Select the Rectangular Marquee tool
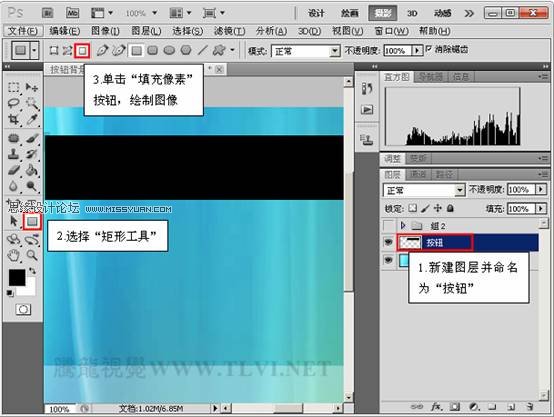Screen dimensions: 554x417 pos(14,87)
